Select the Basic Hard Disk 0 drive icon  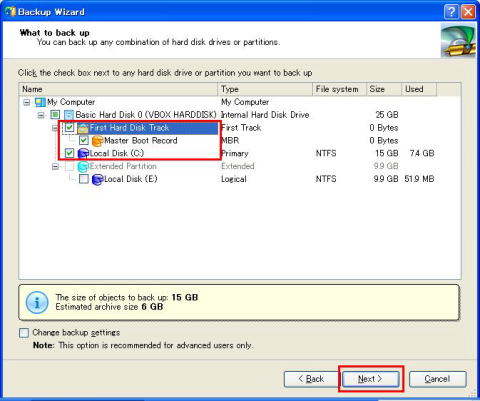(x=69, y=115)
